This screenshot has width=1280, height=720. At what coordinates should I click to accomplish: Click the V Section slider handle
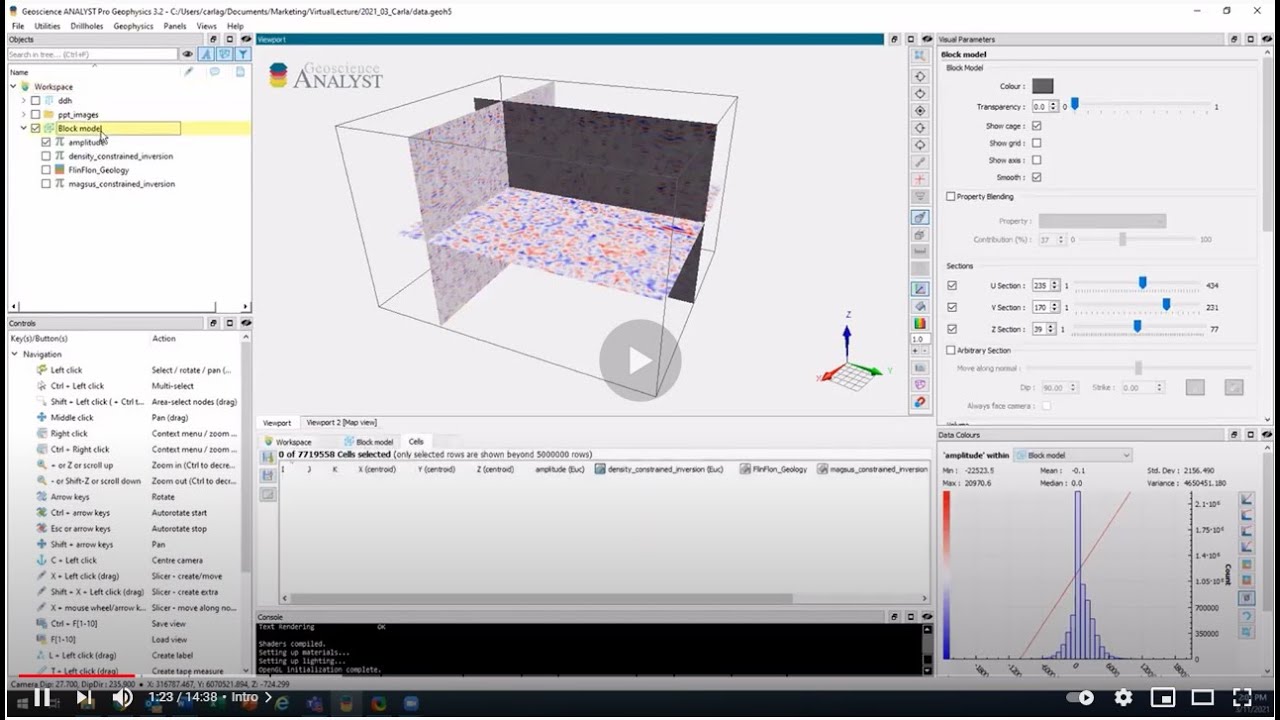(x=1166, y=304)
